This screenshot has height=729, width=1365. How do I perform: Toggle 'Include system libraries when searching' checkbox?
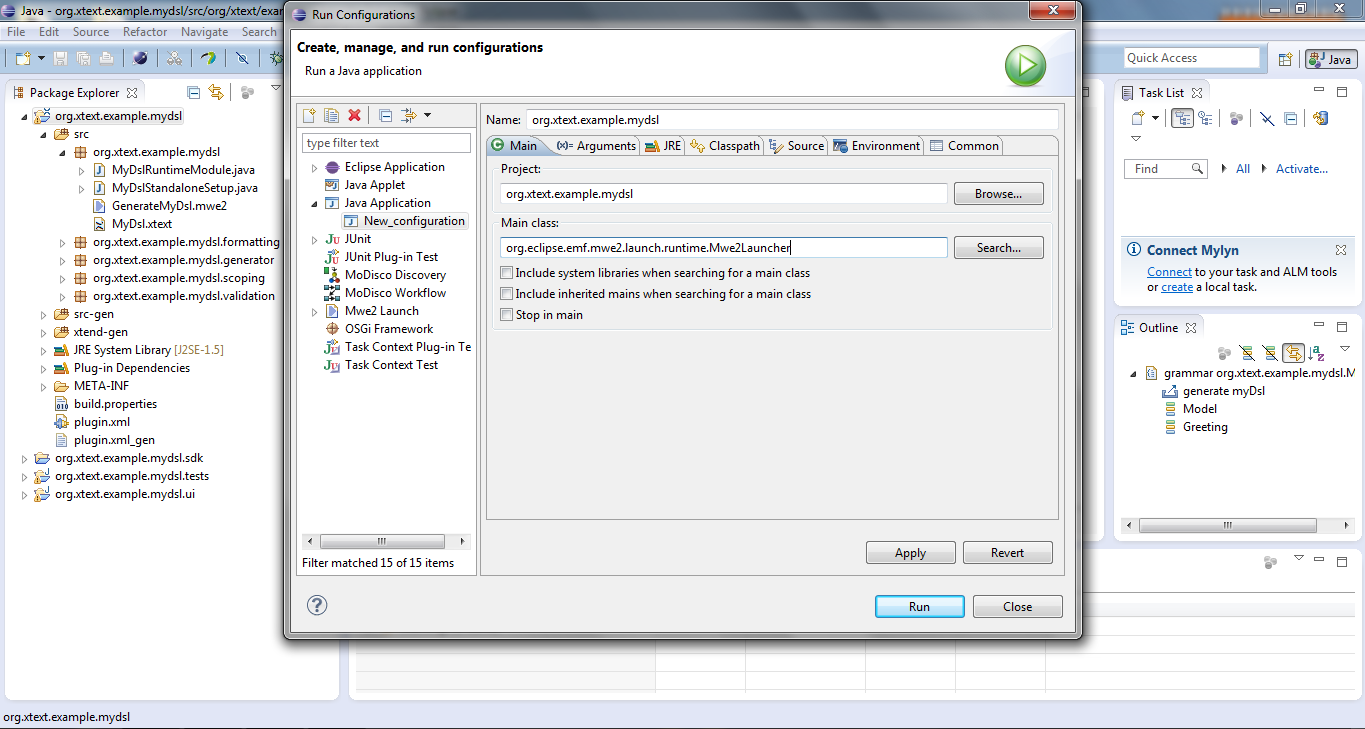[507, 273]
